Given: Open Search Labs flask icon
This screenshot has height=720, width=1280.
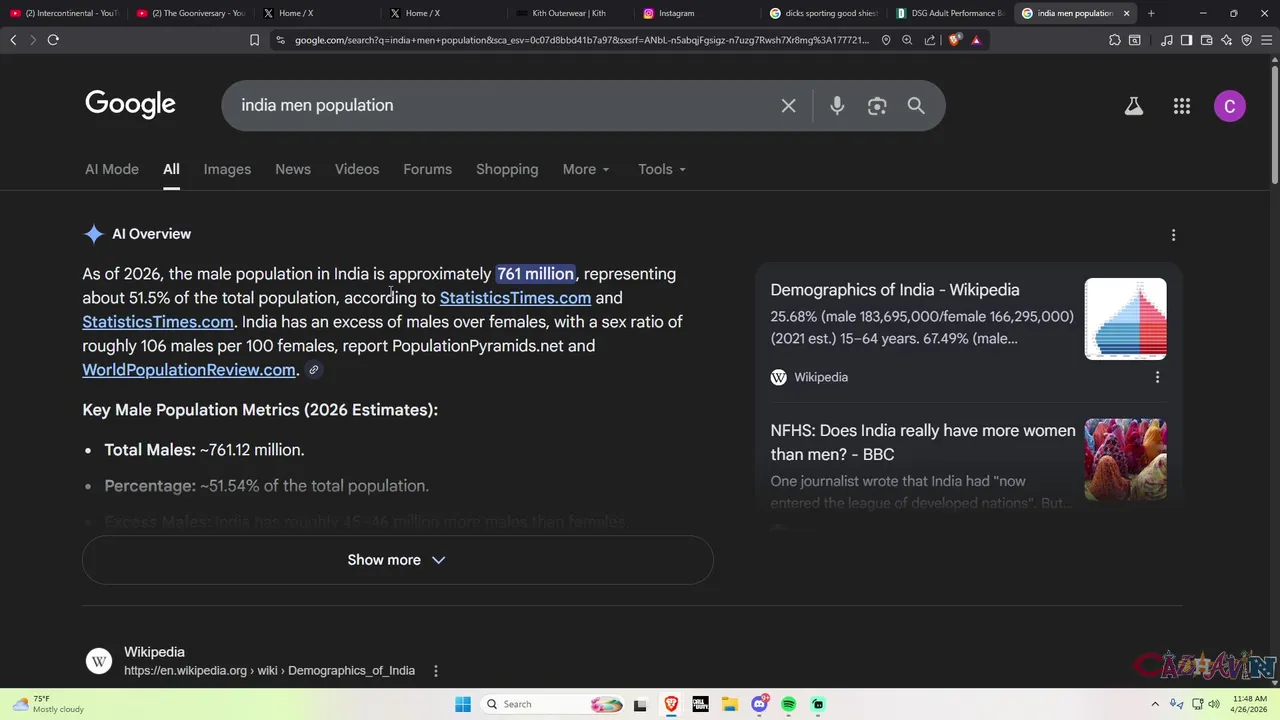Looking at the screenshot, I should [1134, 106].
